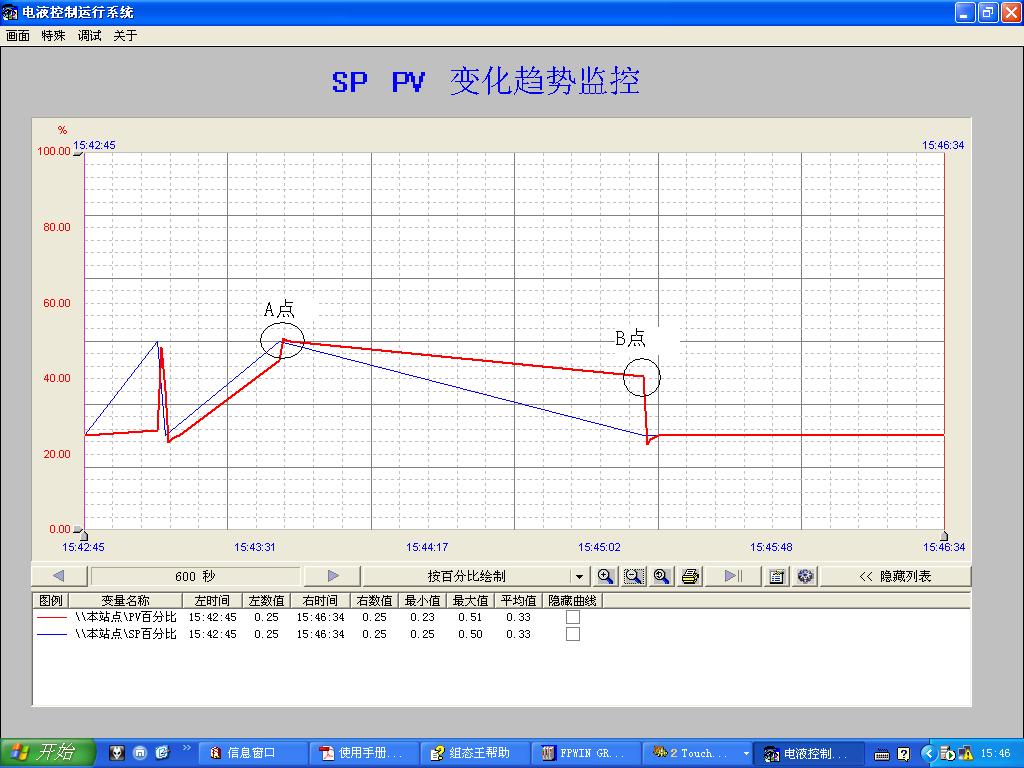Check hide curve for PV百分比
Image resolution: width=1024 pixels, height=768 pixels.
(x=573, y=617)
